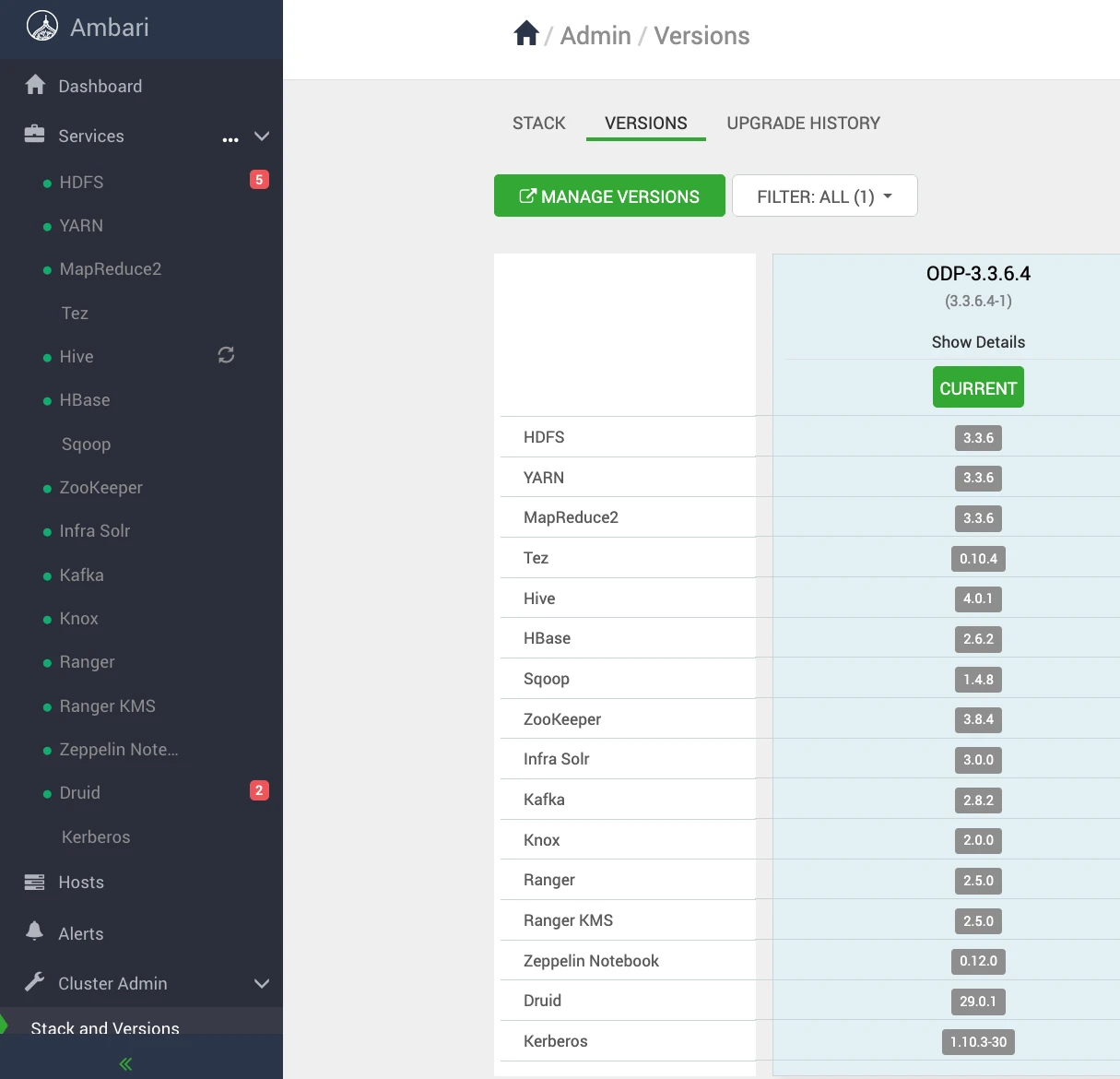Click the Alerts bell icon
This screenshot has width=1120, height=1079.
tap(34, 931)
